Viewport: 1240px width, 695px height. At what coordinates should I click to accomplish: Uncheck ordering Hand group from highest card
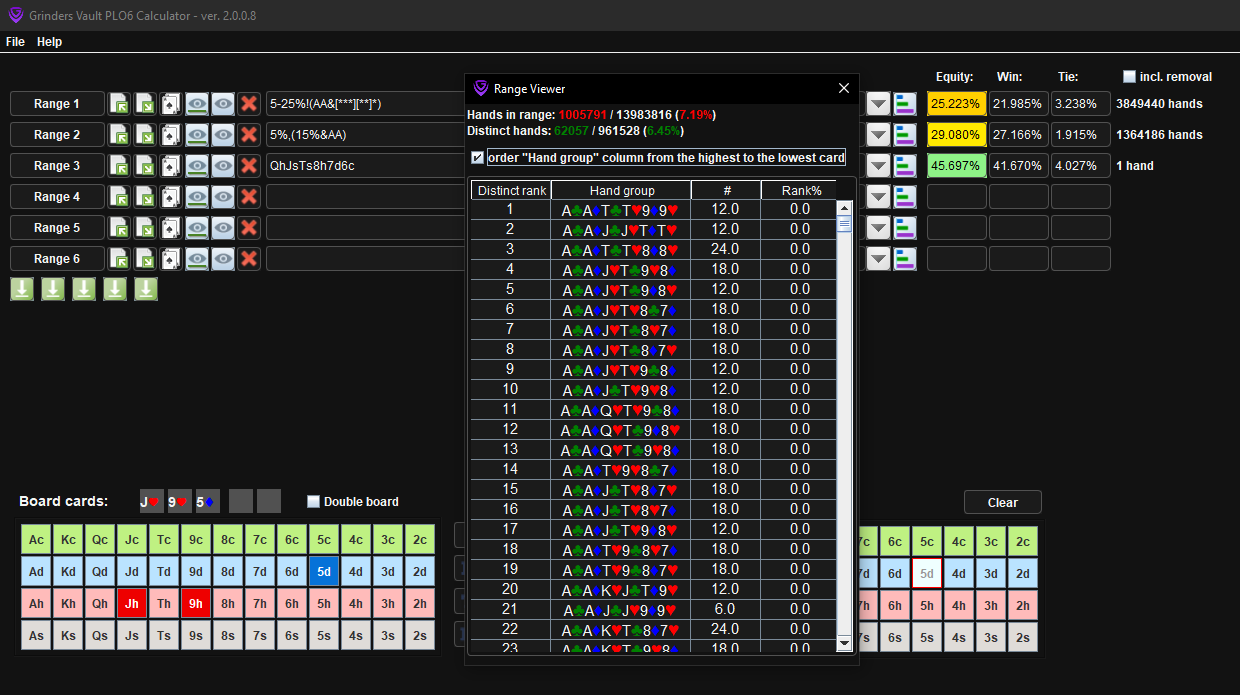click(x=477, y=157)
